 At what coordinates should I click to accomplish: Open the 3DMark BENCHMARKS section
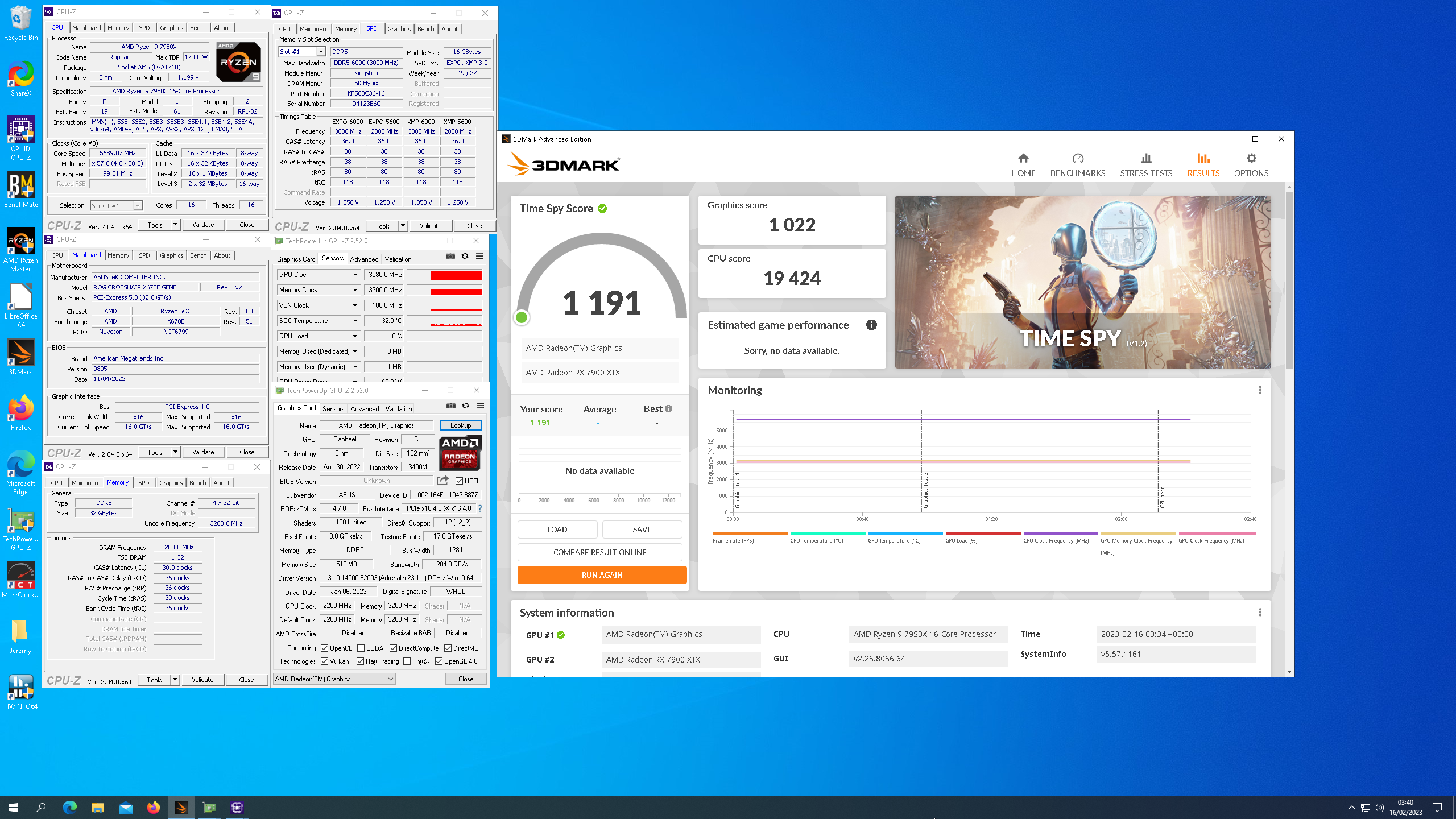point(1077,165)
